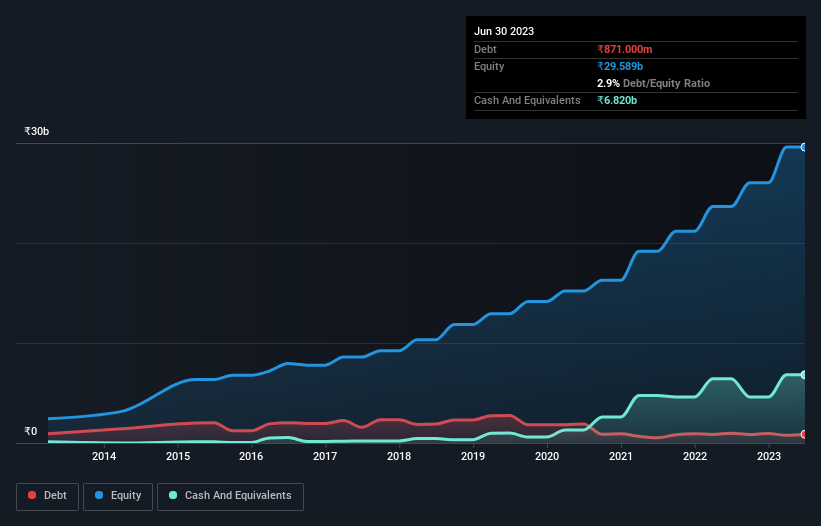
Task: Click the ₹29.589b equity value
Action: click(x=620, y=66)
